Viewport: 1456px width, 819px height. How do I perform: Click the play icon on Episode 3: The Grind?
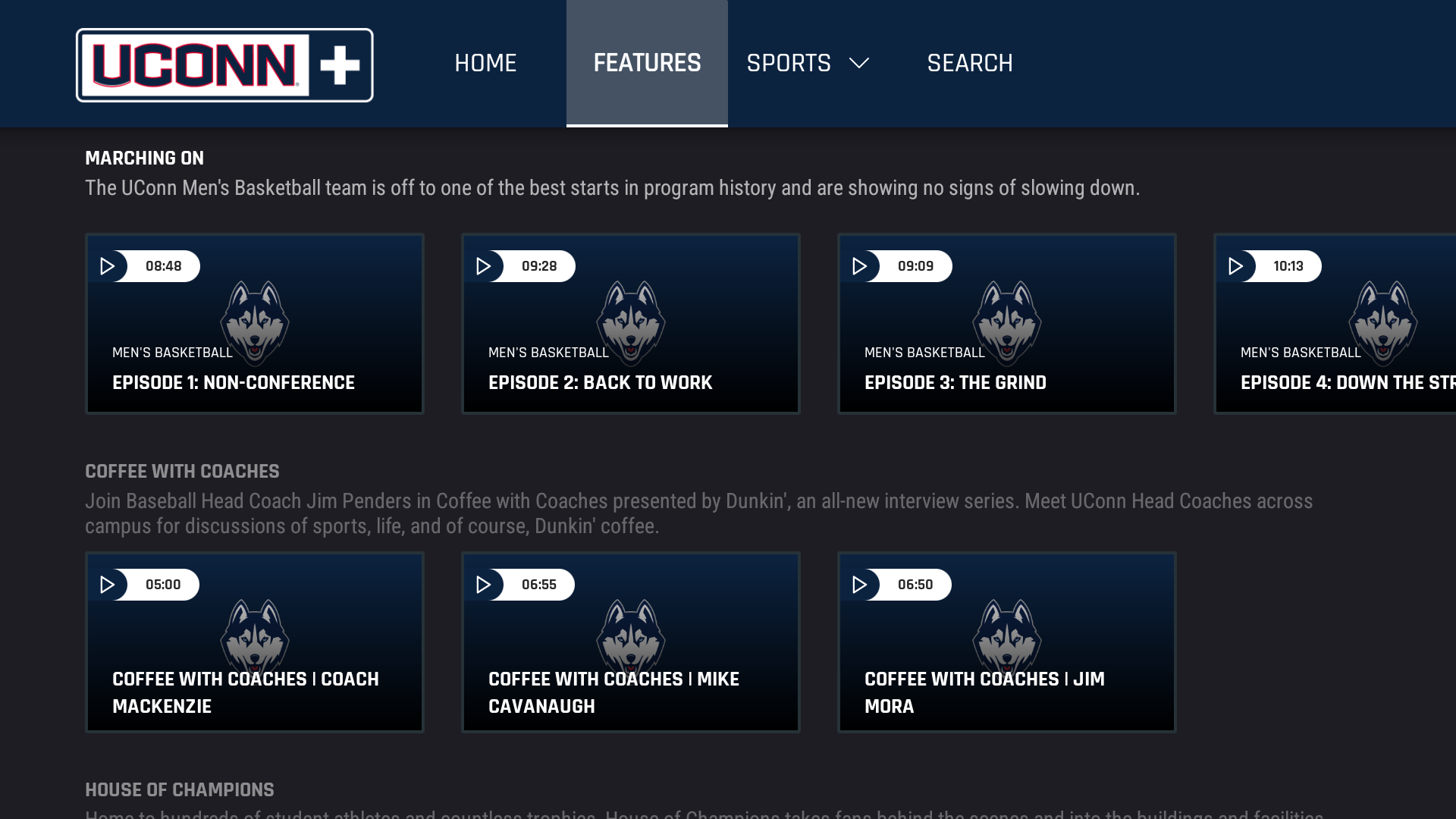(861, 266)
